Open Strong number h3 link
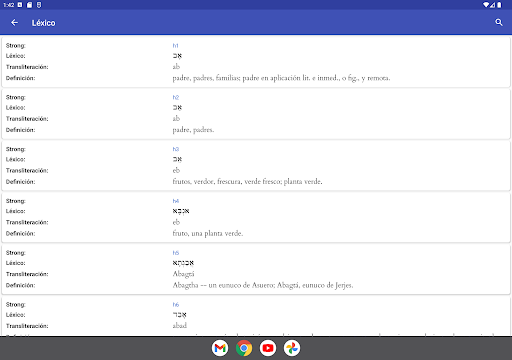The height and width of the screenshot is (360, 512). click(176, 149)
